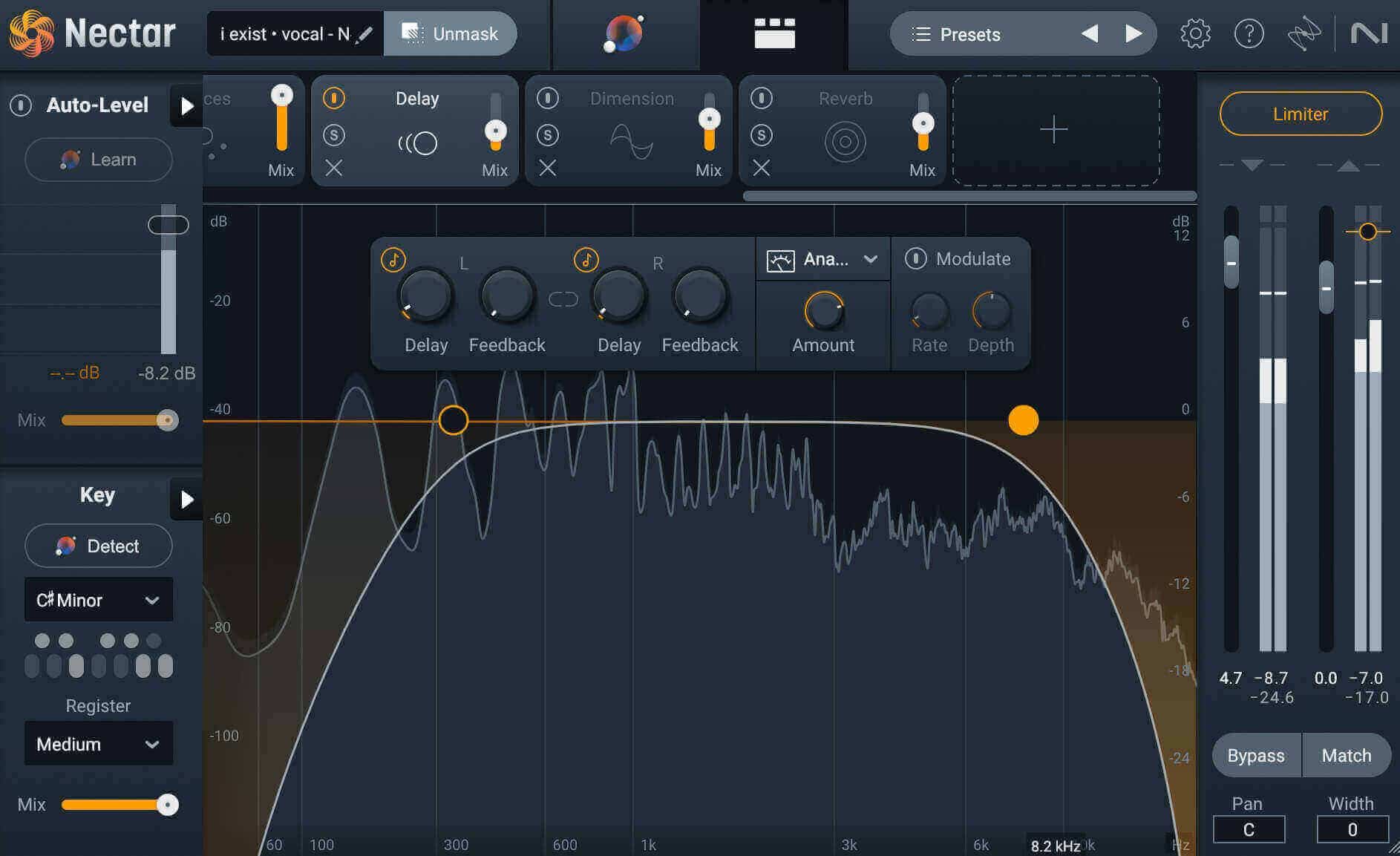Screen dimensions: 1400x856
Task: Expand the Auto-Level panel arrow
Action: pyautogui.click(x=186, y=106)
